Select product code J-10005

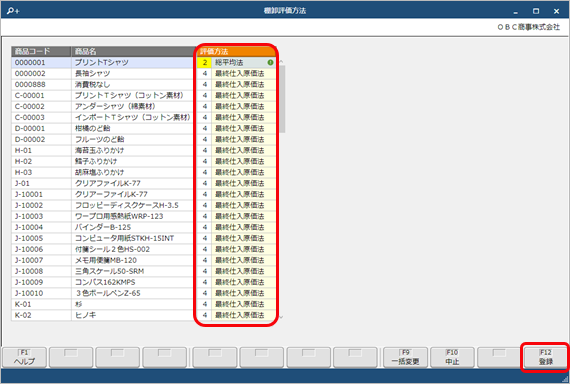coord(29,238)
